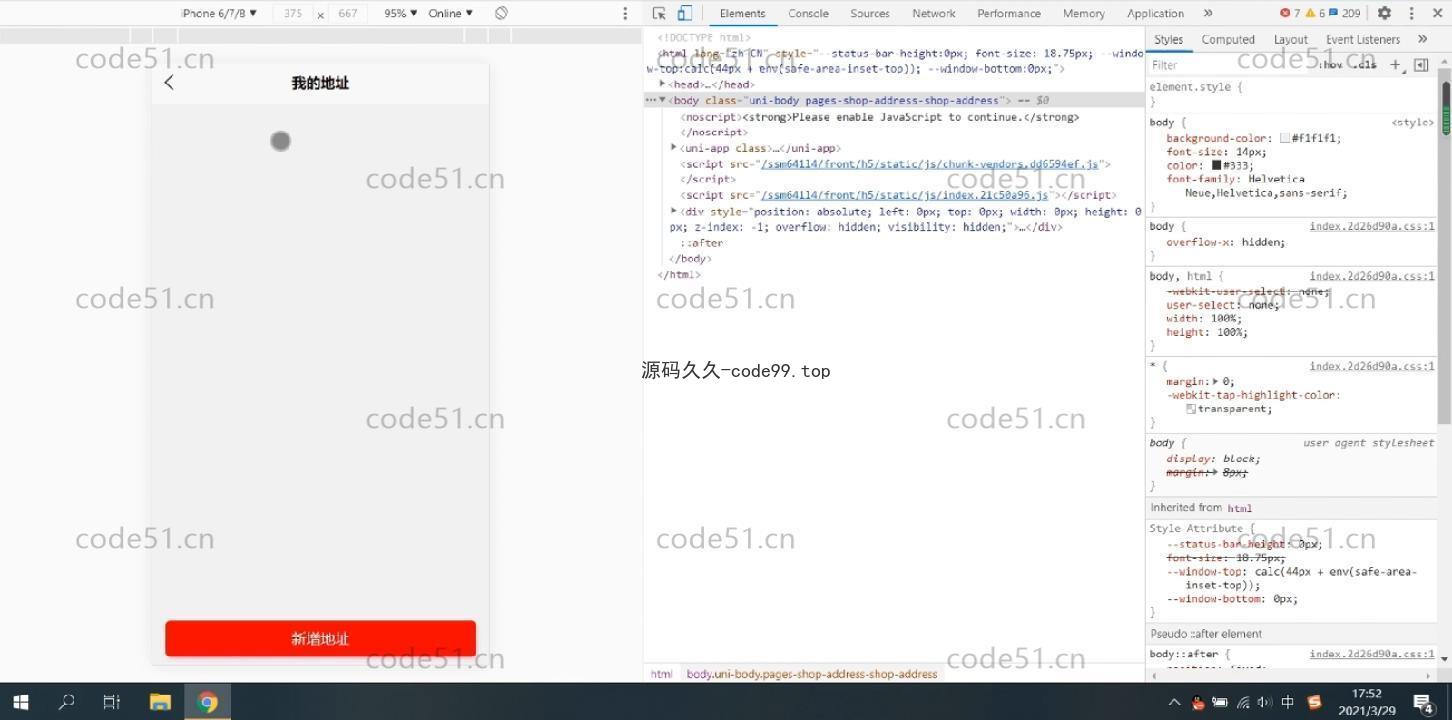The image size is (1452, 720).
Task: Select the Styles pane tab
Action: (x=1168, y=39)
